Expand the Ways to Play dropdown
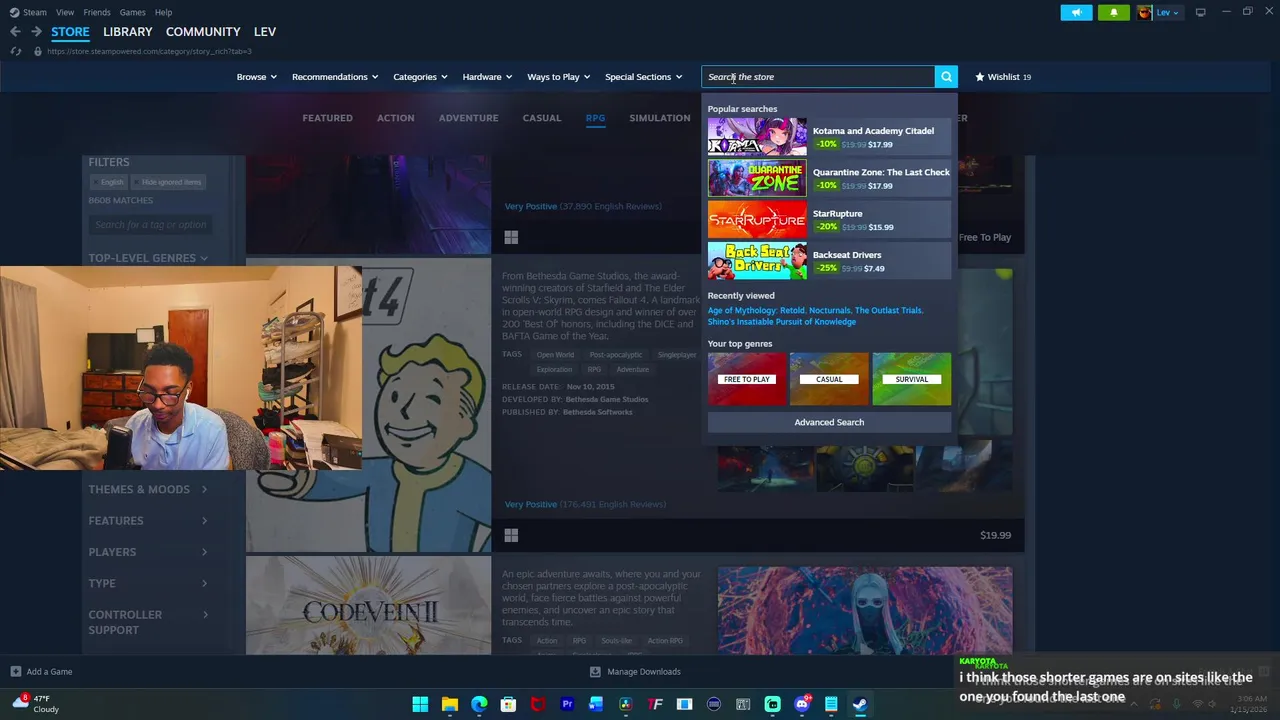Screen dimensions: 1280x720 click(558, 77)
